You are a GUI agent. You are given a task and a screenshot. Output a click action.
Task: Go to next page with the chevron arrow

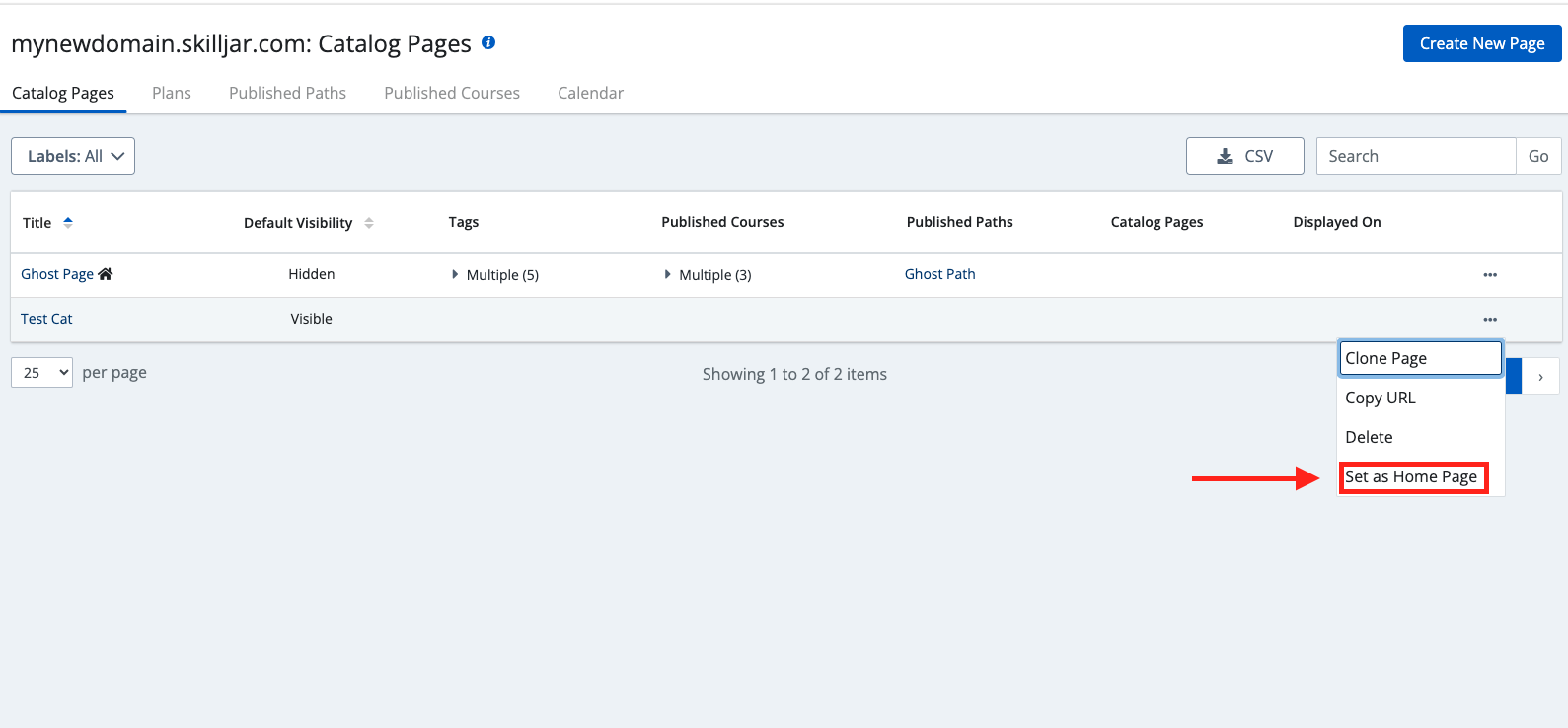1539,377
